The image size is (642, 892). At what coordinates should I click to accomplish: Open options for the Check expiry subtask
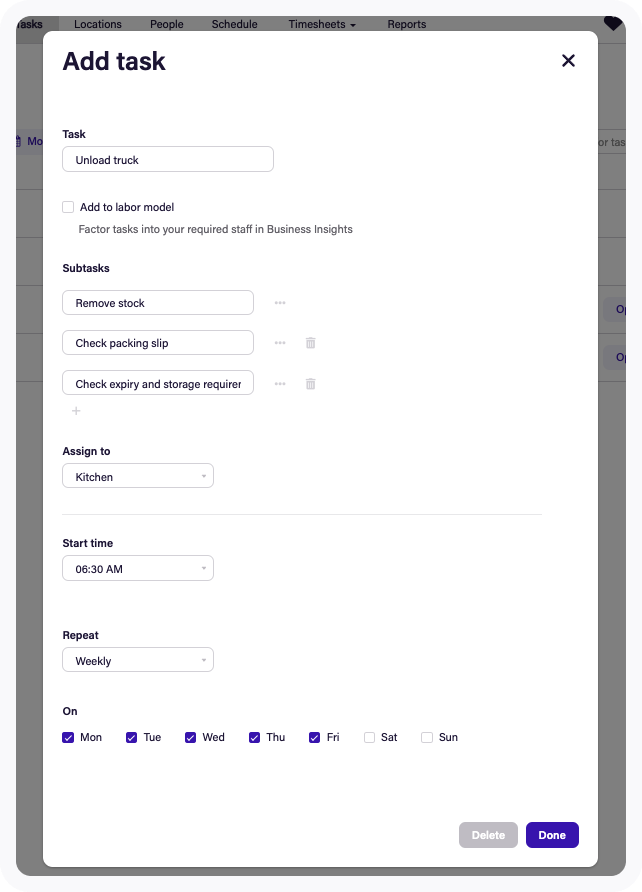point(280,383)
